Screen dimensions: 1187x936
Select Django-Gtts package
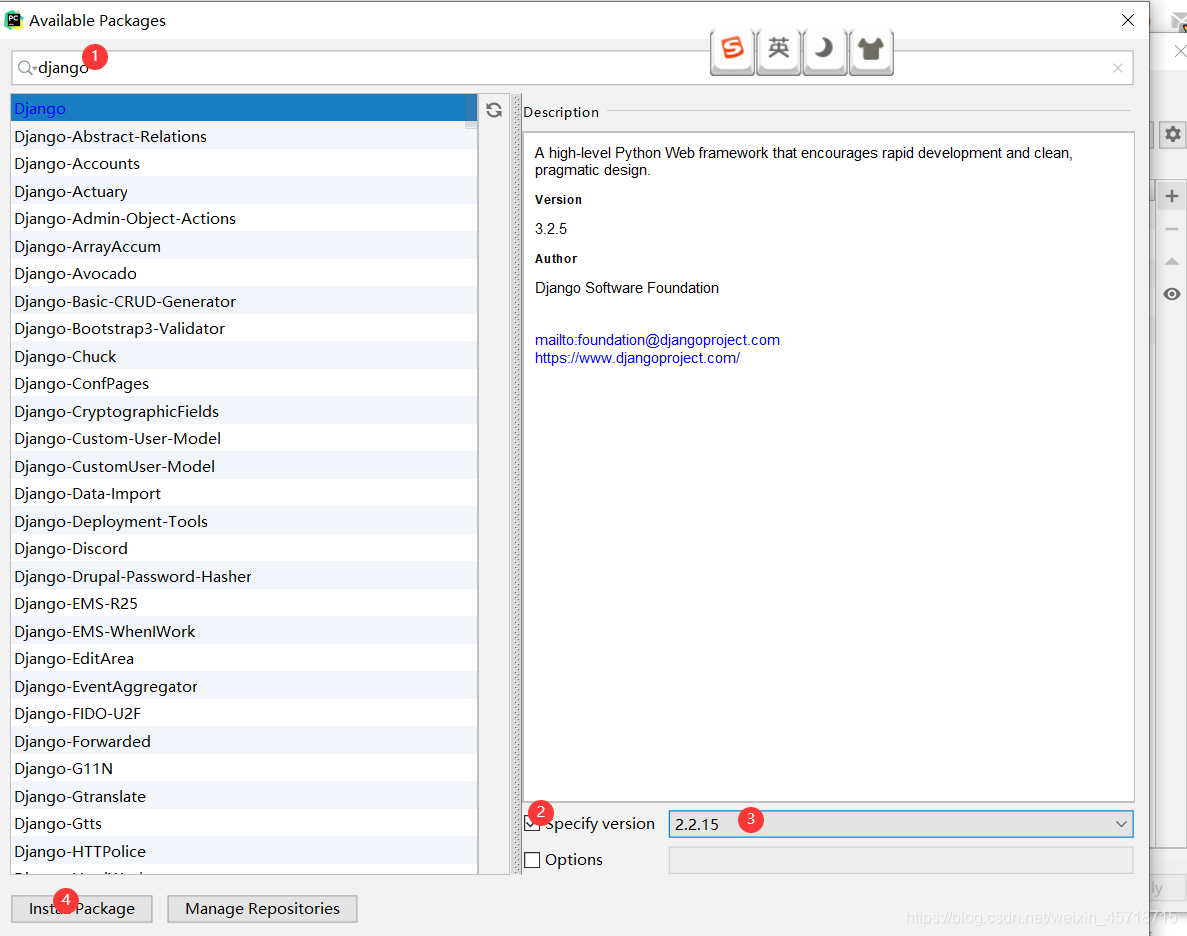coord(244,824)
